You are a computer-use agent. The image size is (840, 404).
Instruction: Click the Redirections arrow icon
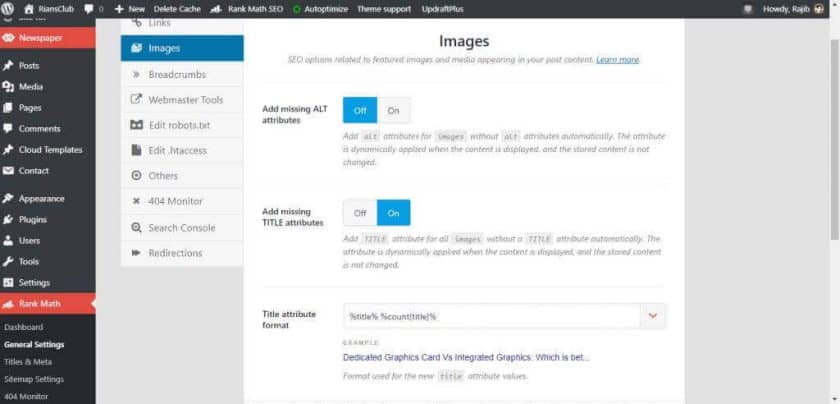point(136,253)
